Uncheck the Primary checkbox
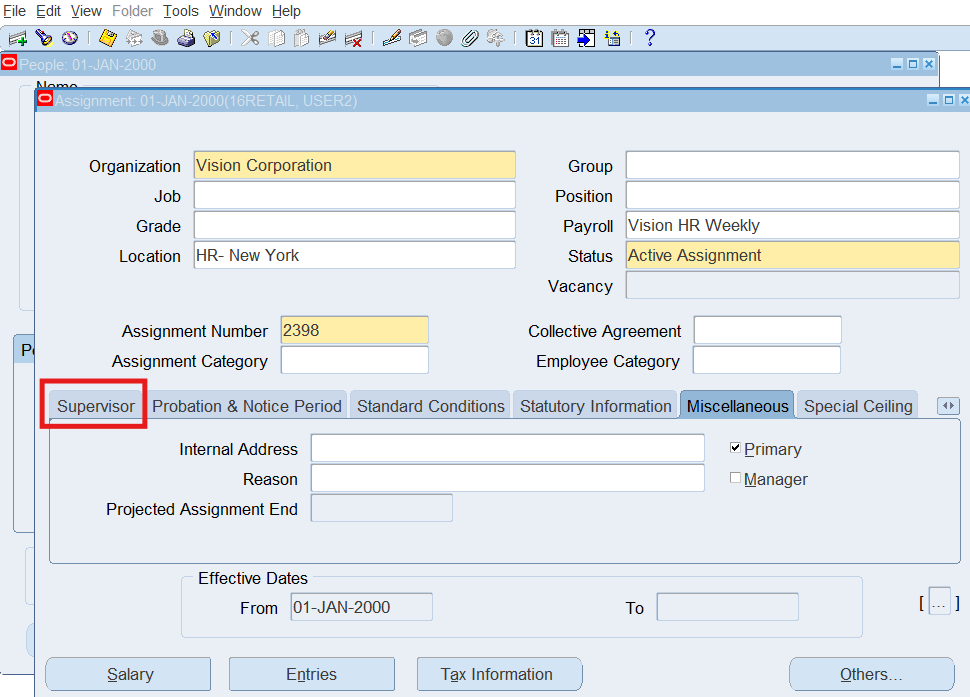 pos(736,448)
